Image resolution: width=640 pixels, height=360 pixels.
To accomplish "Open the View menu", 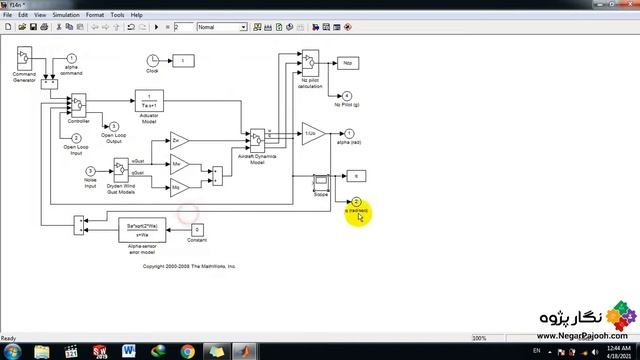I will [x=40, y=15].
